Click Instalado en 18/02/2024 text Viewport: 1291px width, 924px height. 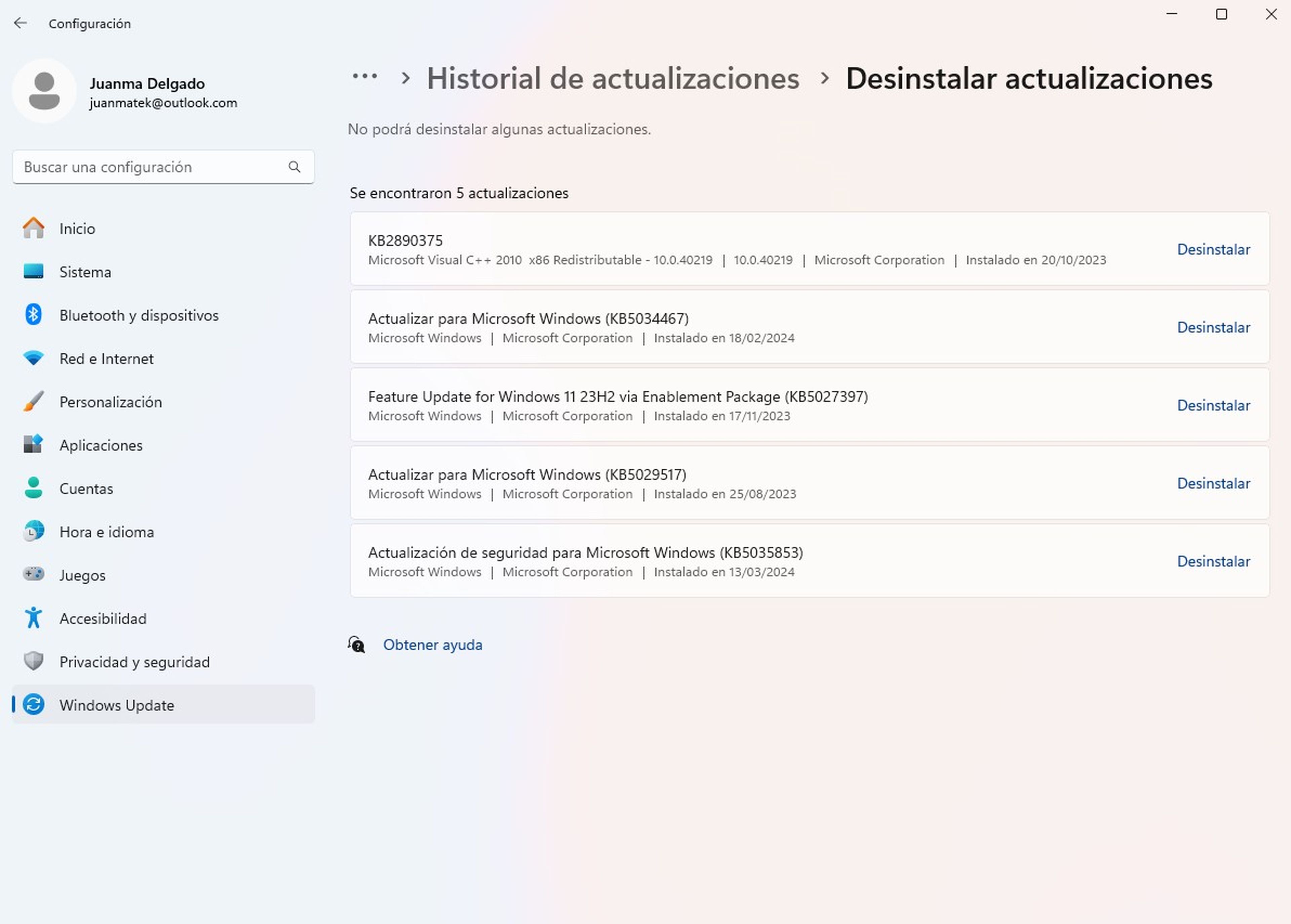724,338
